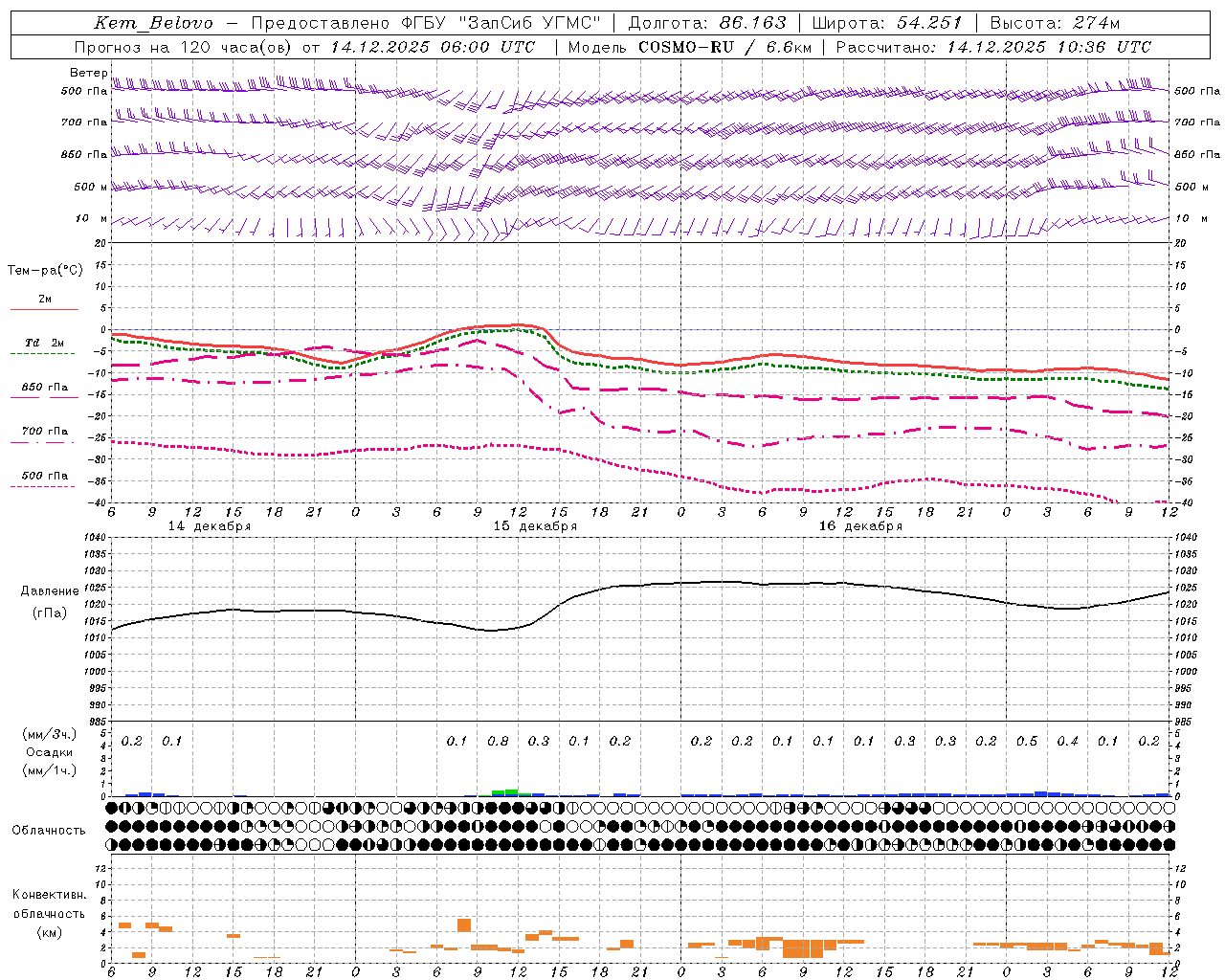The width and height of the screenshot is (1225, 980).
Task: Click the 0.5 precipitation amount value
Action: [1027, 741]
